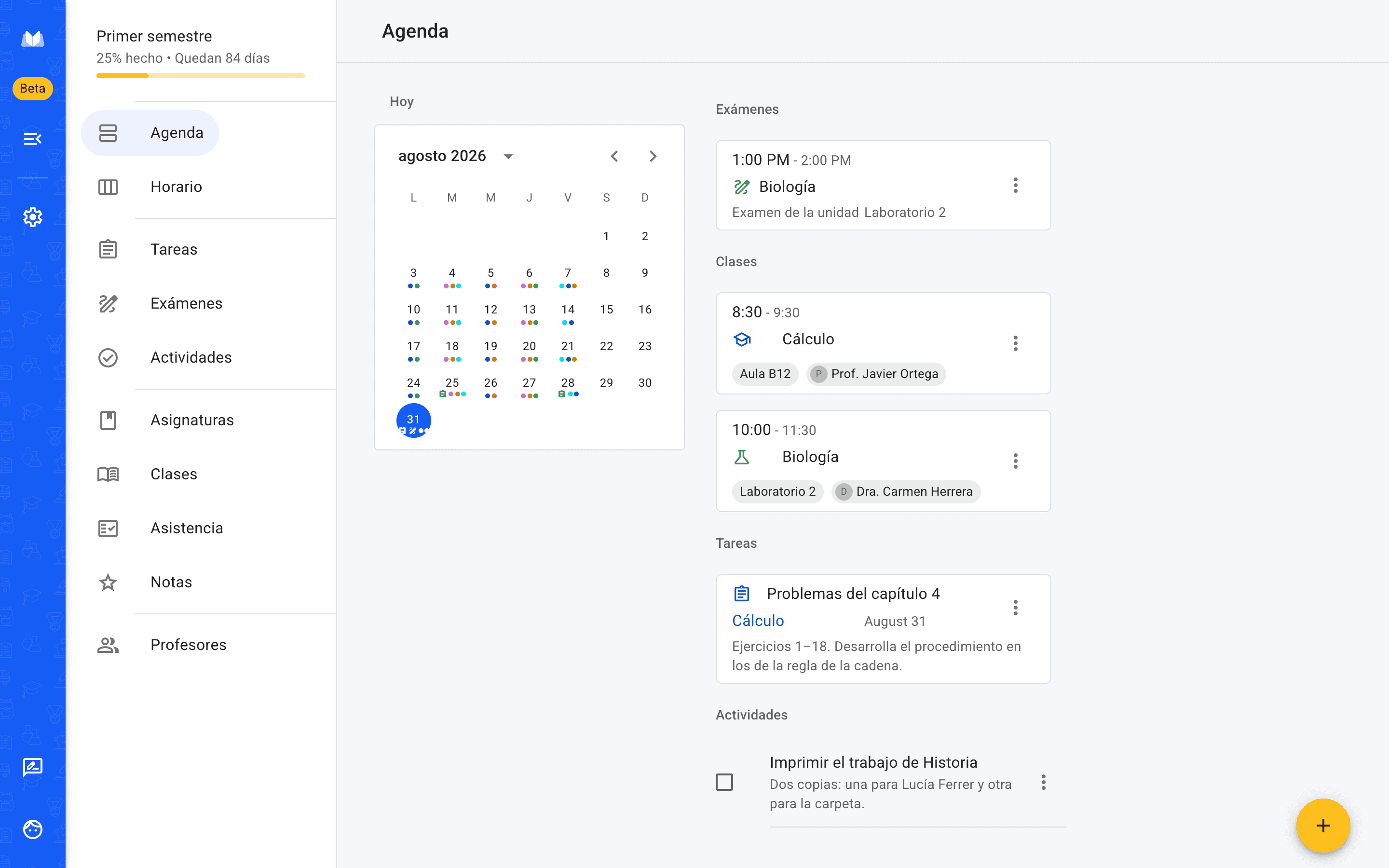Open Problemas del capítulo 4 options menu
1389x868 pixels.
click(x=1015, y=608)
